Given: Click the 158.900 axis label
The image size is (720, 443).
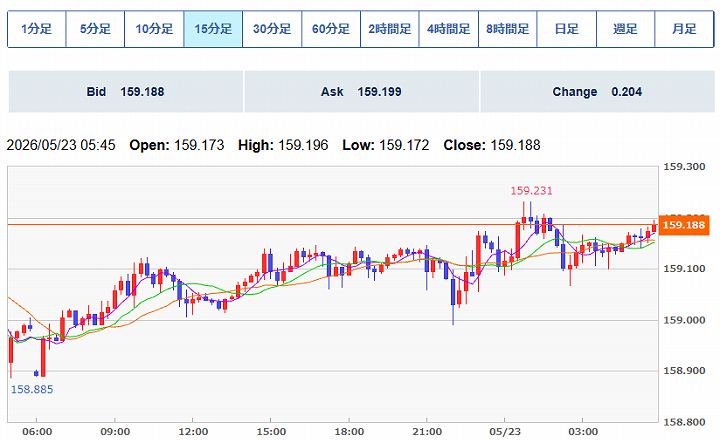Looking at the screenshot, I should 684,370.
